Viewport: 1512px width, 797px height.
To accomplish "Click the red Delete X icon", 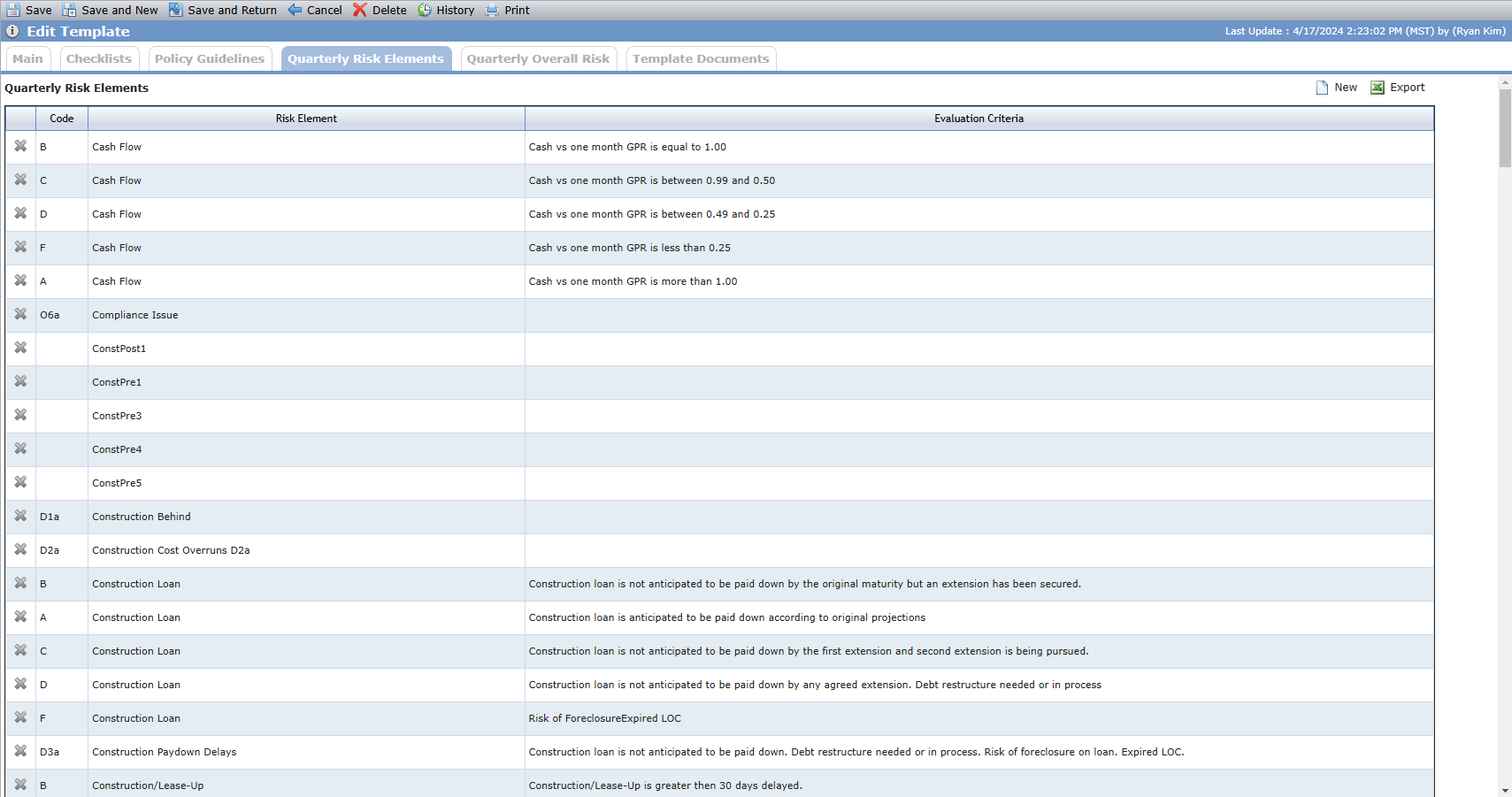I will [x=359, y=10].
